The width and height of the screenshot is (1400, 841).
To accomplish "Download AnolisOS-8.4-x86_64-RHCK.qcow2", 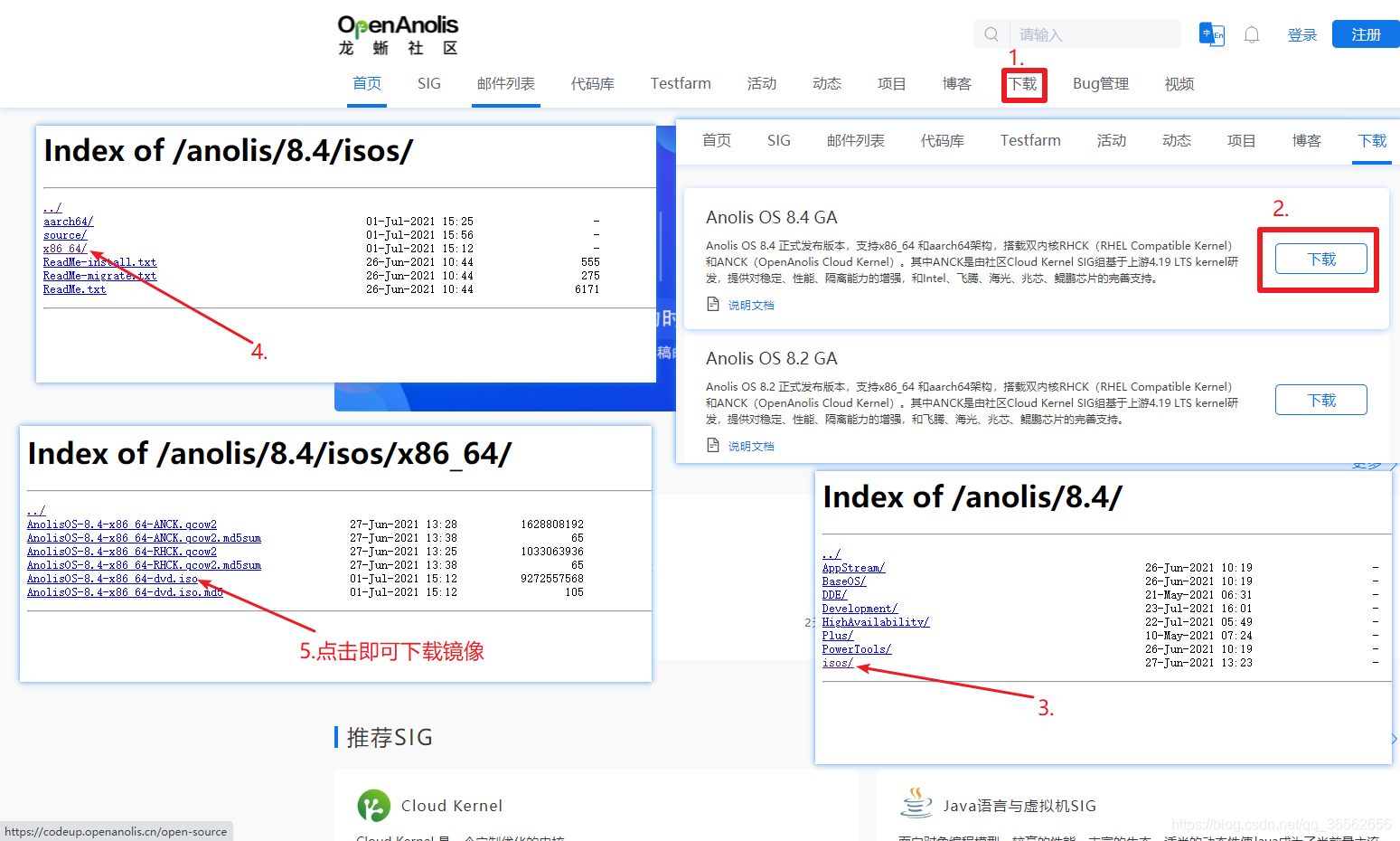I will pos(122,552).
